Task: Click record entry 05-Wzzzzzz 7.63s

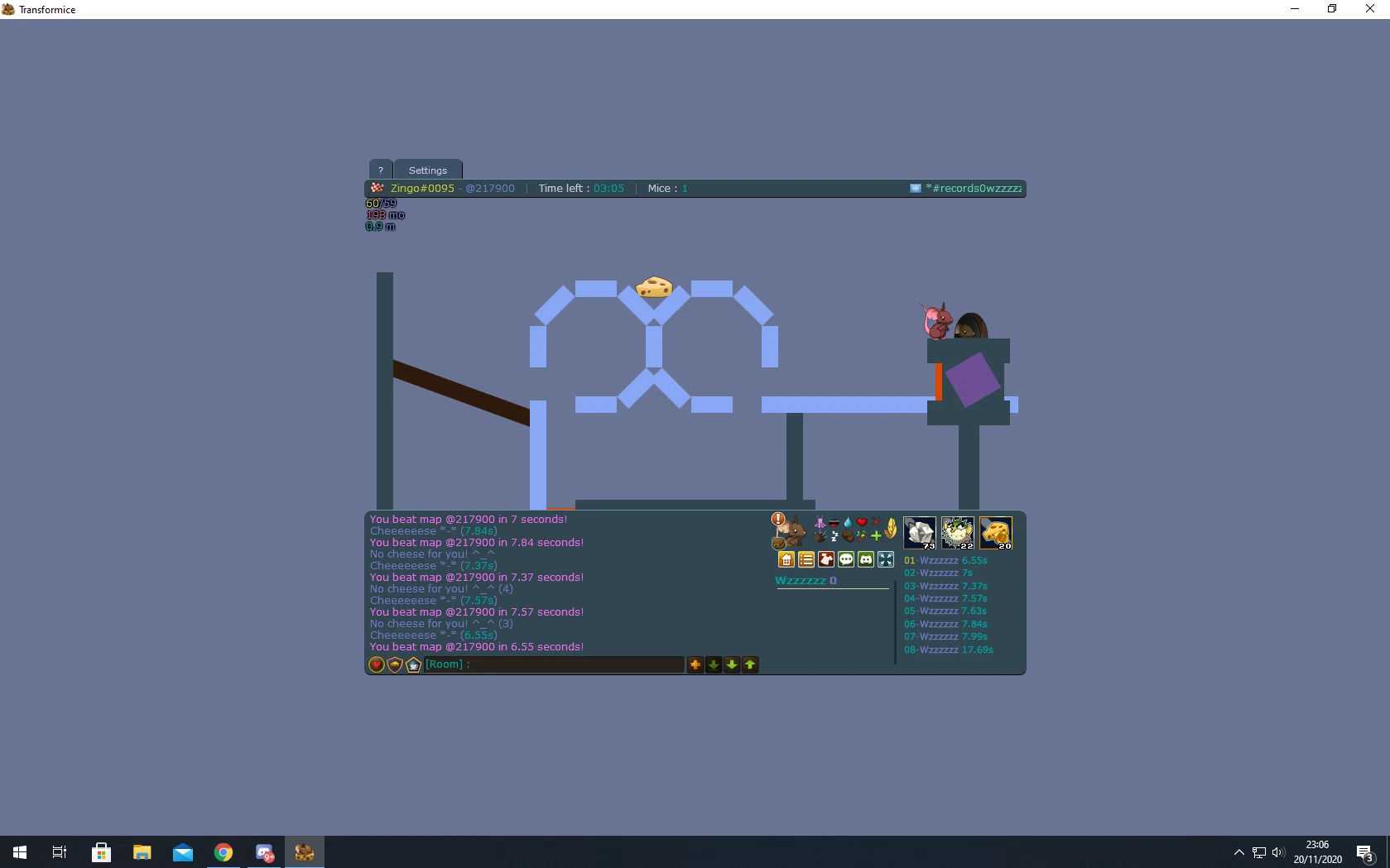Action: [945, 611]
